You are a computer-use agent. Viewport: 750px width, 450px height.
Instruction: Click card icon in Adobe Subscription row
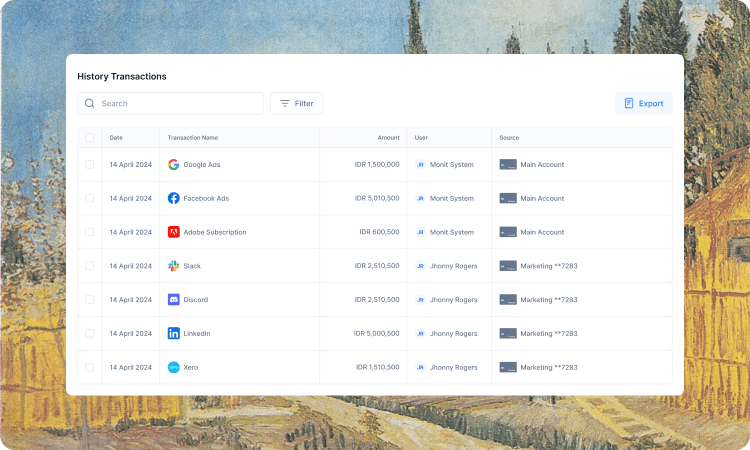[x=508, y=232]
